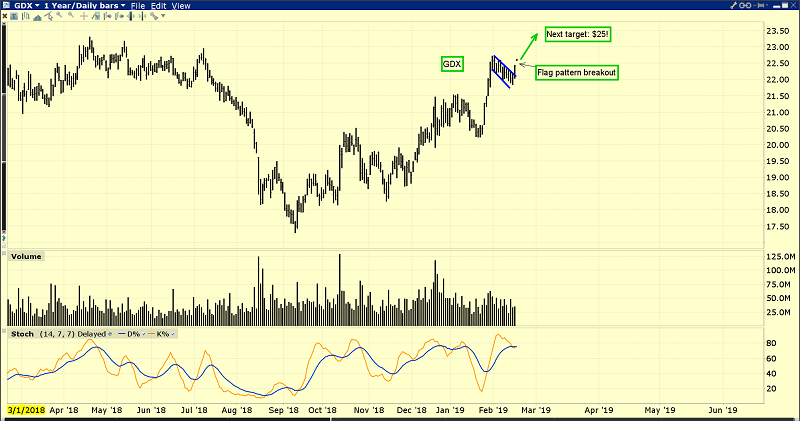This screenshot has height=421, width=800.
Task: Click the 17.50 price axis label
Action: pos(778,226)
